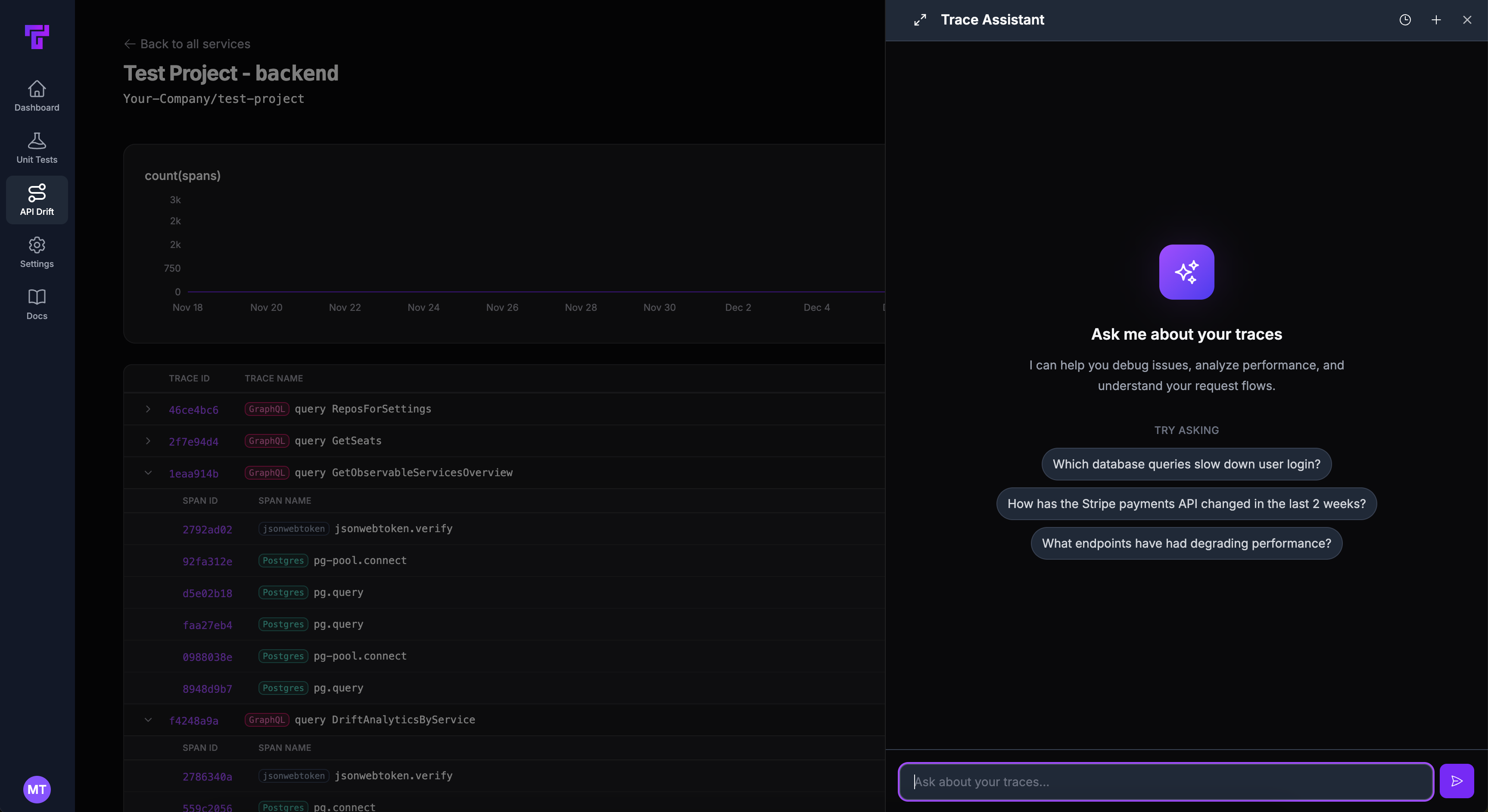Close the Trace Assistant panel
Image resolution: width=1488 pixels, height=812 pixels.
(1467, 19)
